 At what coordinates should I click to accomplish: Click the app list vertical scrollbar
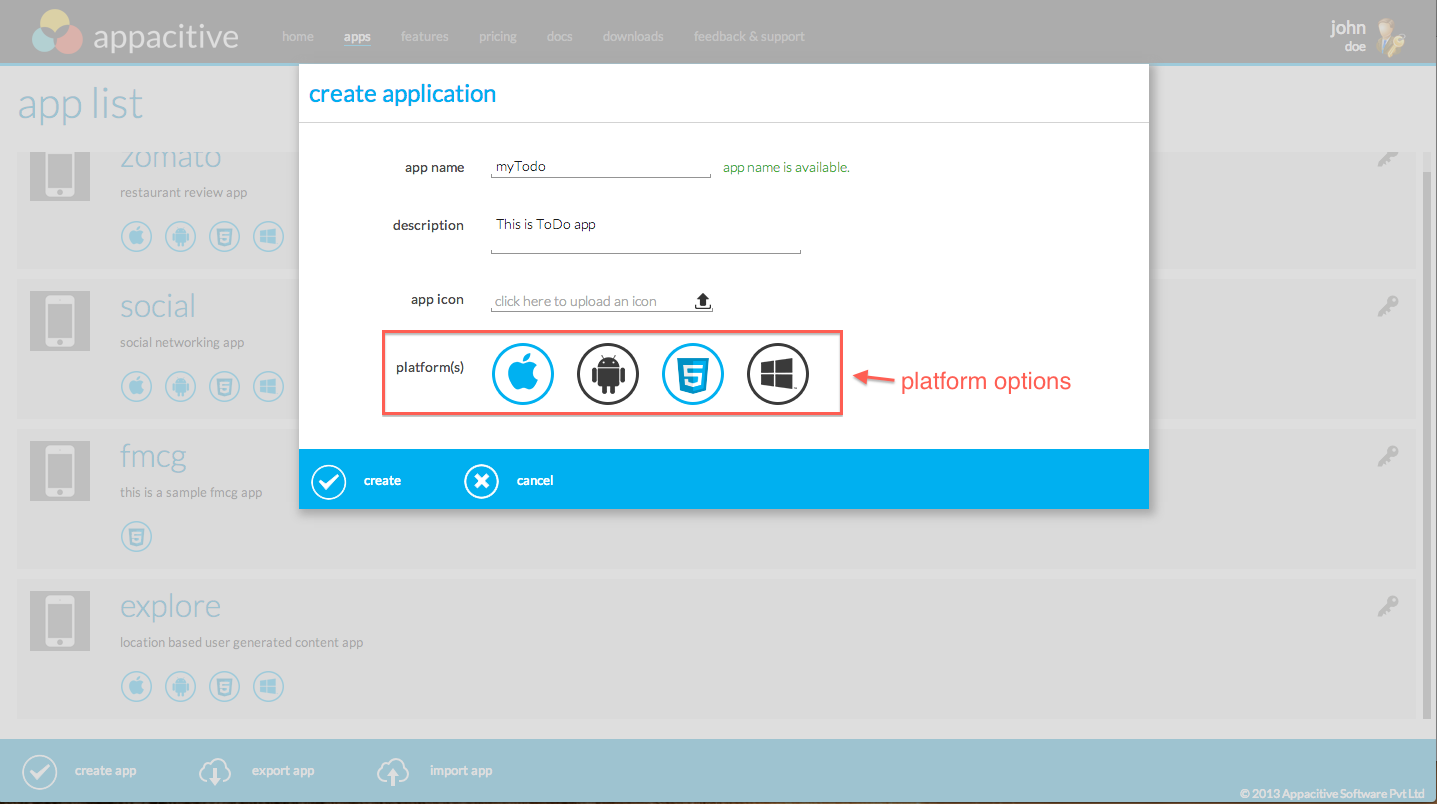pos(1426,444)
